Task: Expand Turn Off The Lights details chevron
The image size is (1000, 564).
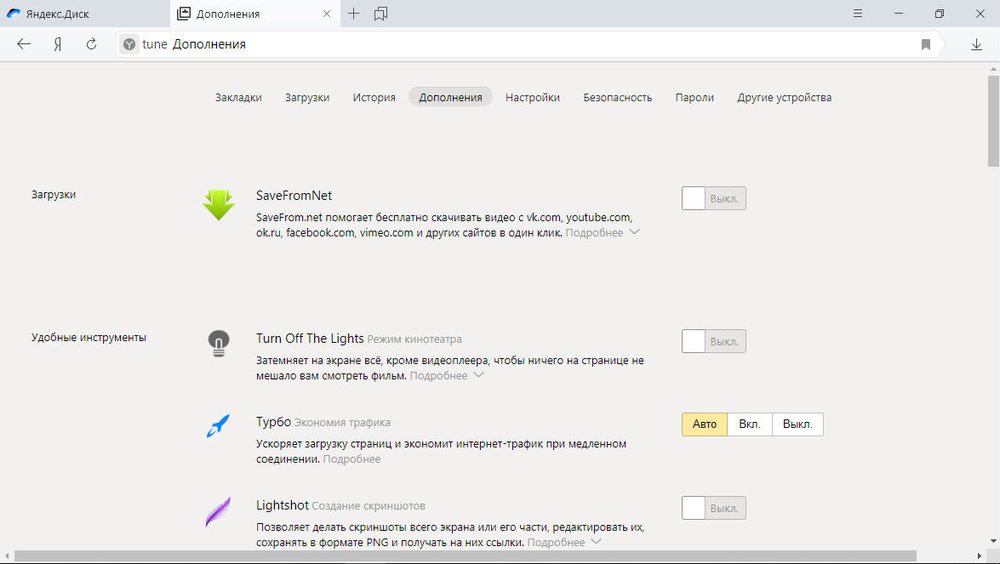Action: [478, 375]
